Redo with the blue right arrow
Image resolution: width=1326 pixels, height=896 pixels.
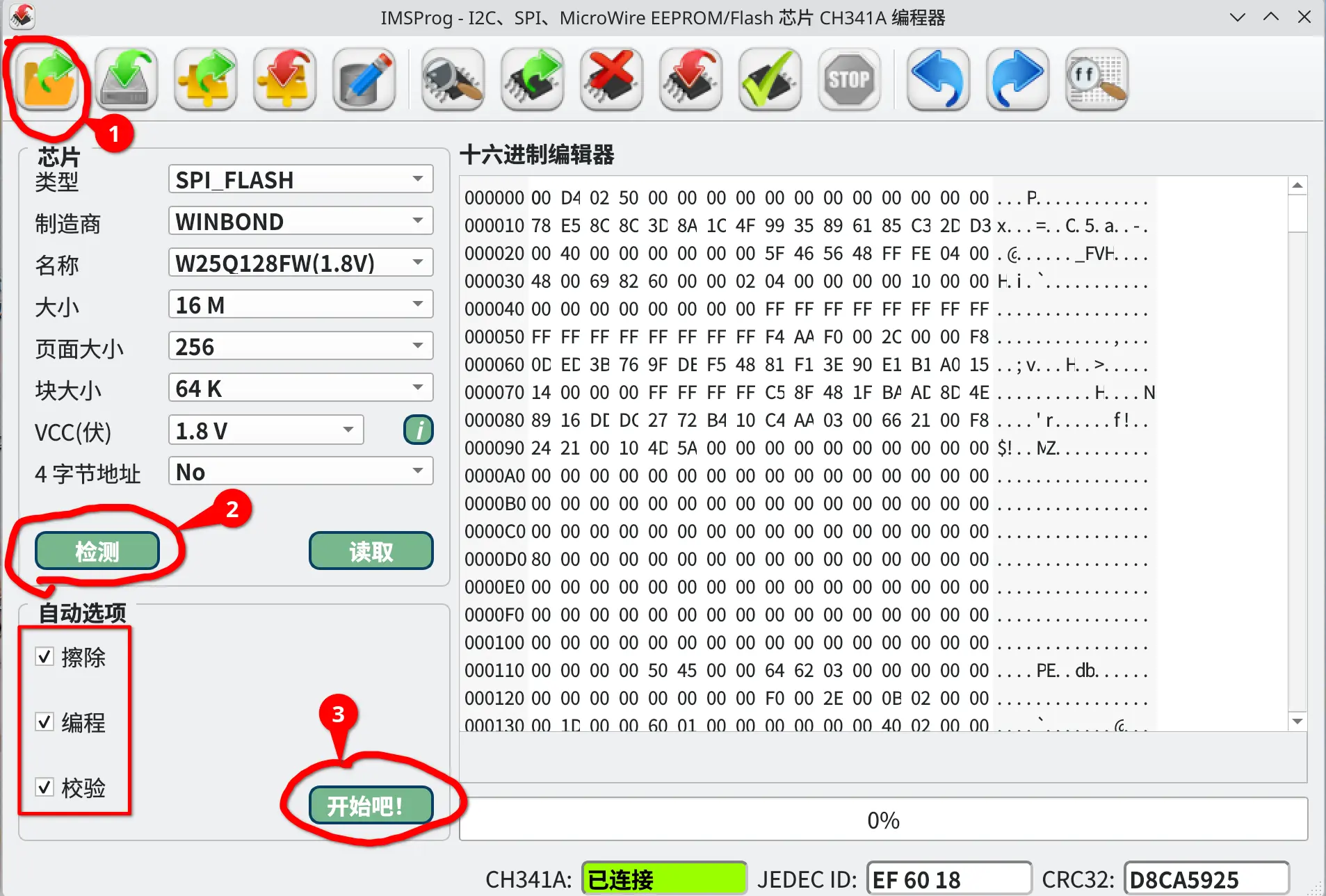click(x=1018, y=80)
